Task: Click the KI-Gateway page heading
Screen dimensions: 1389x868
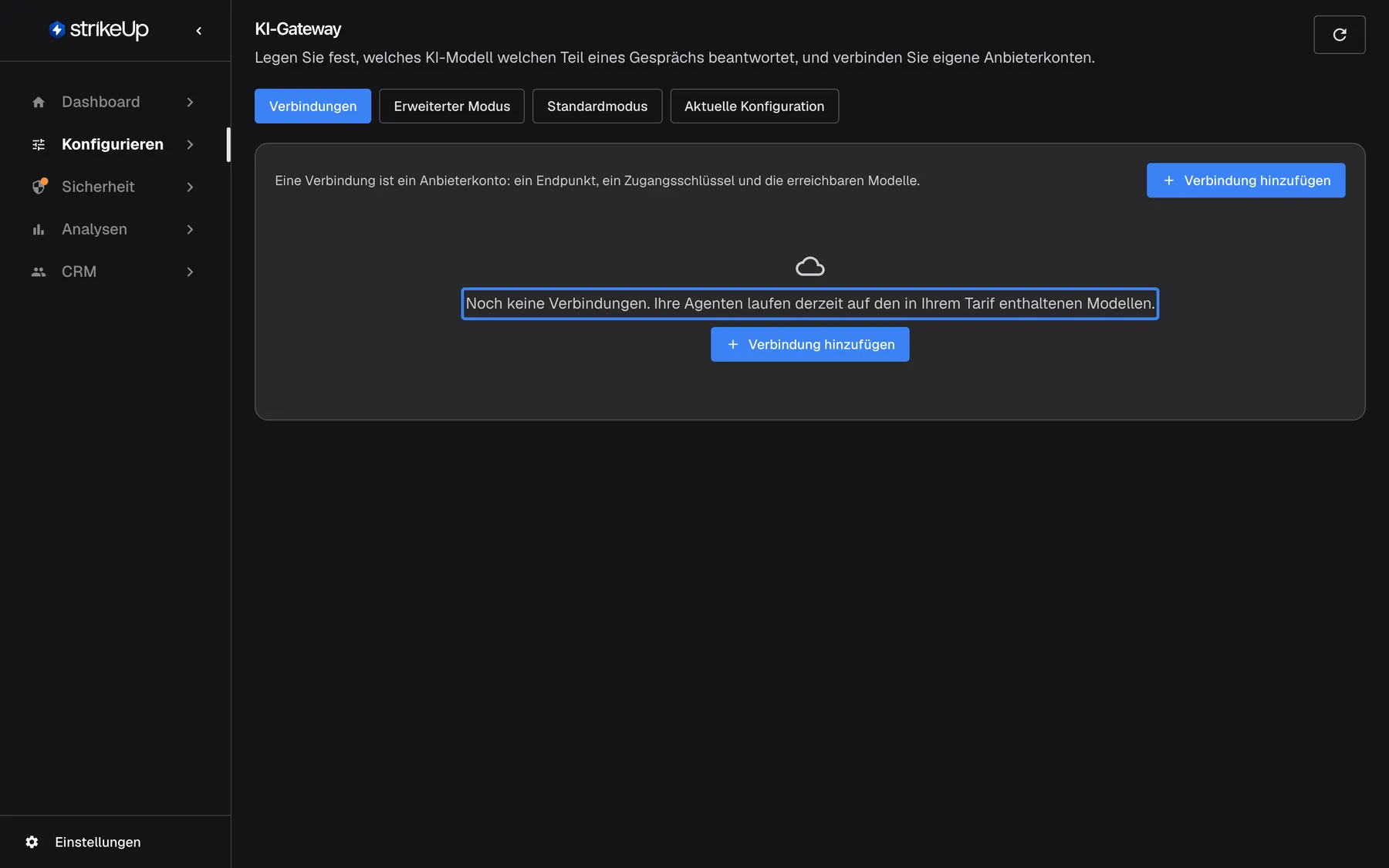Action: 298,29
